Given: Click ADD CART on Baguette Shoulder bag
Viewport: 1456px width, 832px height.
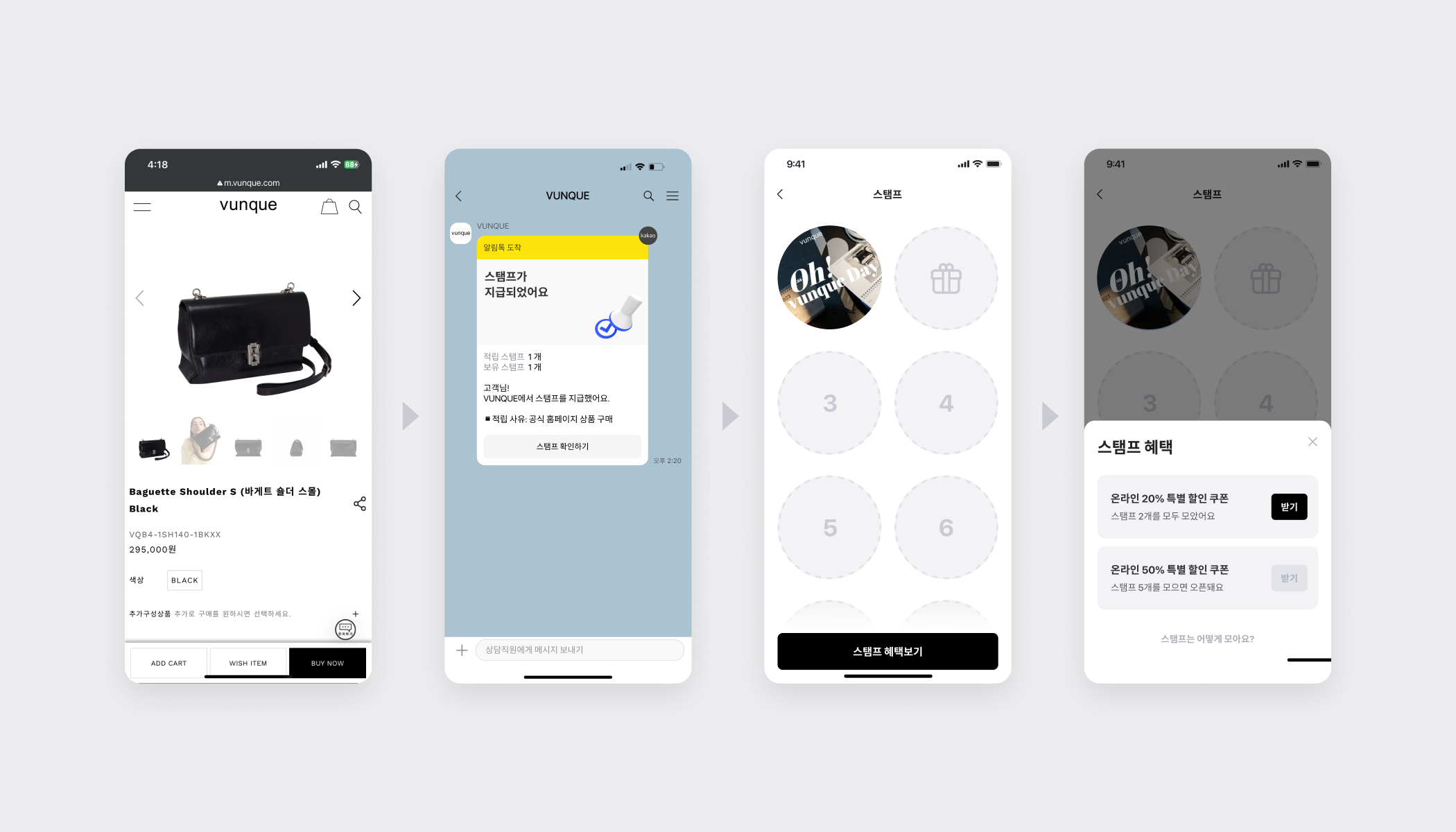Looking at the screenshot, I should (x=168, y=663).
